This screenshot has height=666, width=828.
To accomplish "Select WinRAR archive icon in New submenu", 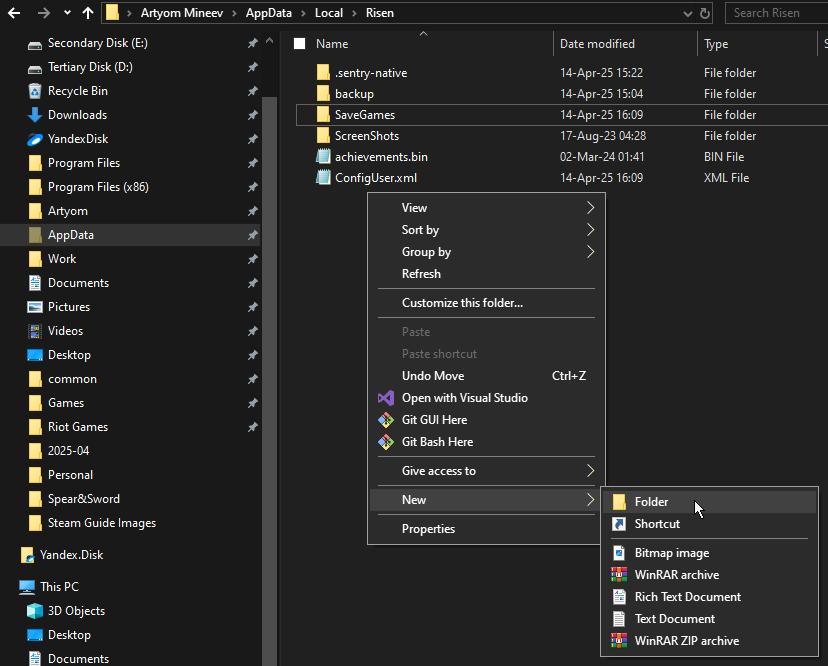I will (619, 575).
